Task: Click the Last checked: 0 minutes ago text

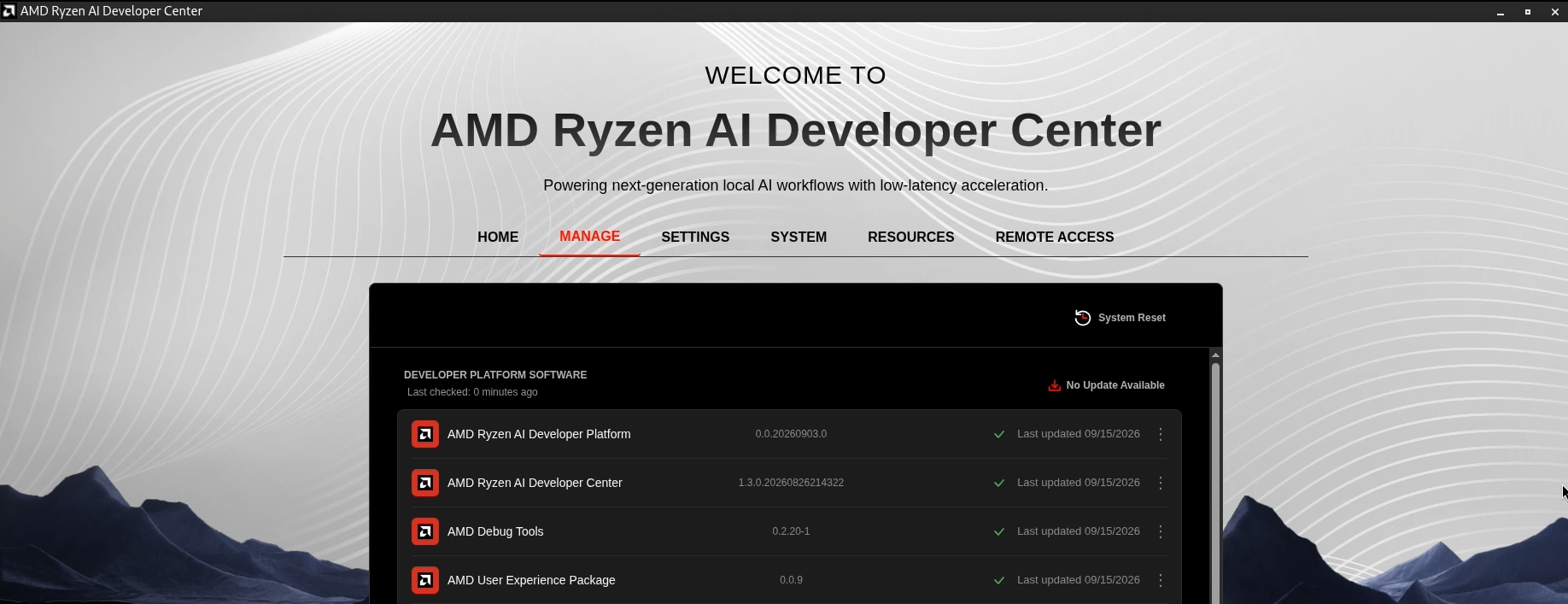Action: point(472,392)
